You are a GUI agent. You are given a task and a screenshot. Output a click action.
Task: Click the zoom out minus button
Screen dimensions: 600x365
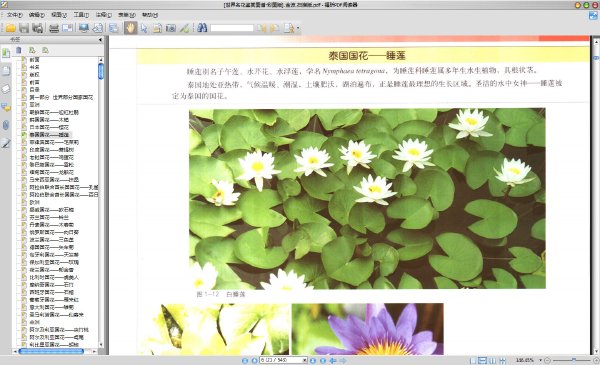tap(547, 360)
